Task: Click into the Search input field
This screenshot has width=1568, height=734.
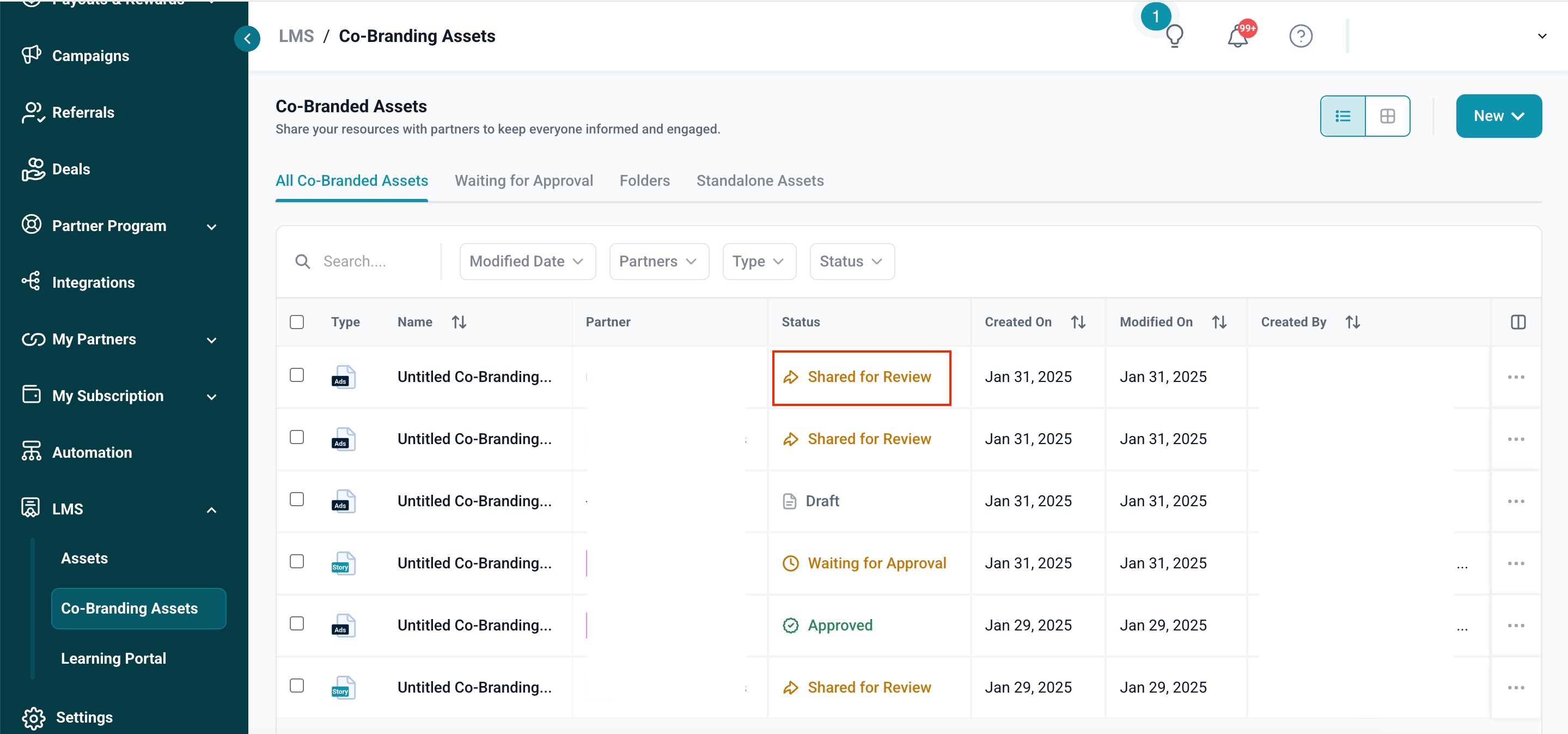Action: tap(374, 262)
